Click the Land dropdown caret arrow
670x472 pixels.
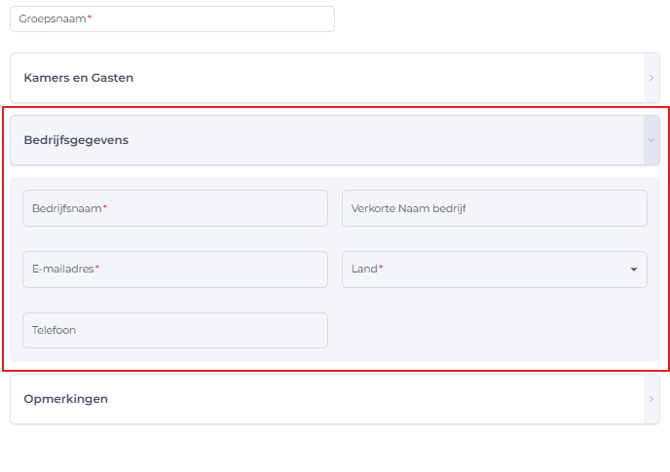633,270
